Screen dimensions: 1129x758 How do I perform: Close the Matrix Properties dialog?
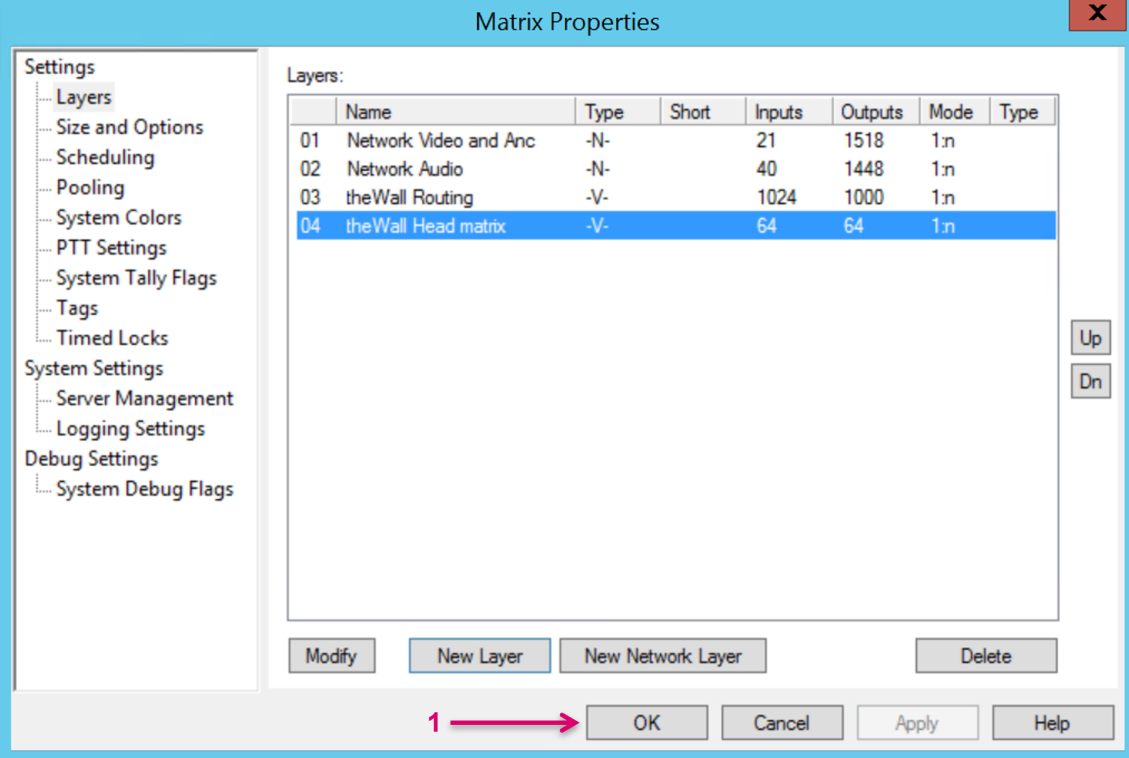[1097, 14]
